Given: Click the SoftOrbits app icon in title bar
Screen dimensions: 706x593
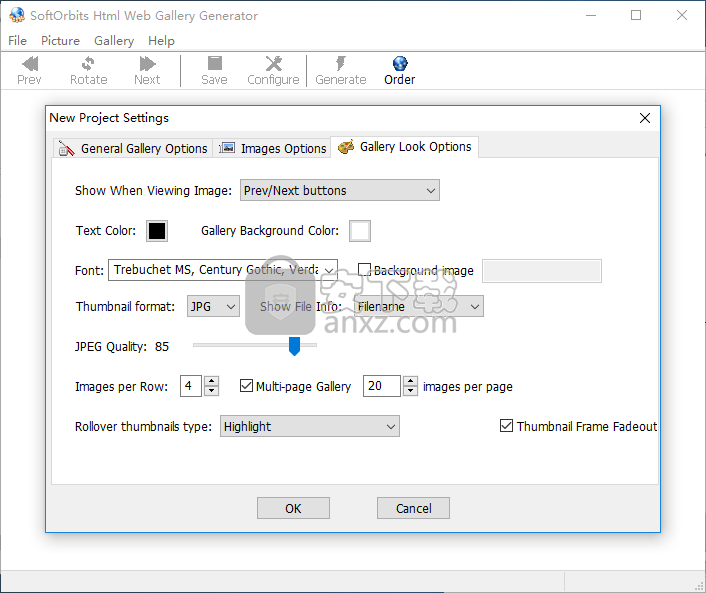Looking at the screenshot, I should (17, 15).
